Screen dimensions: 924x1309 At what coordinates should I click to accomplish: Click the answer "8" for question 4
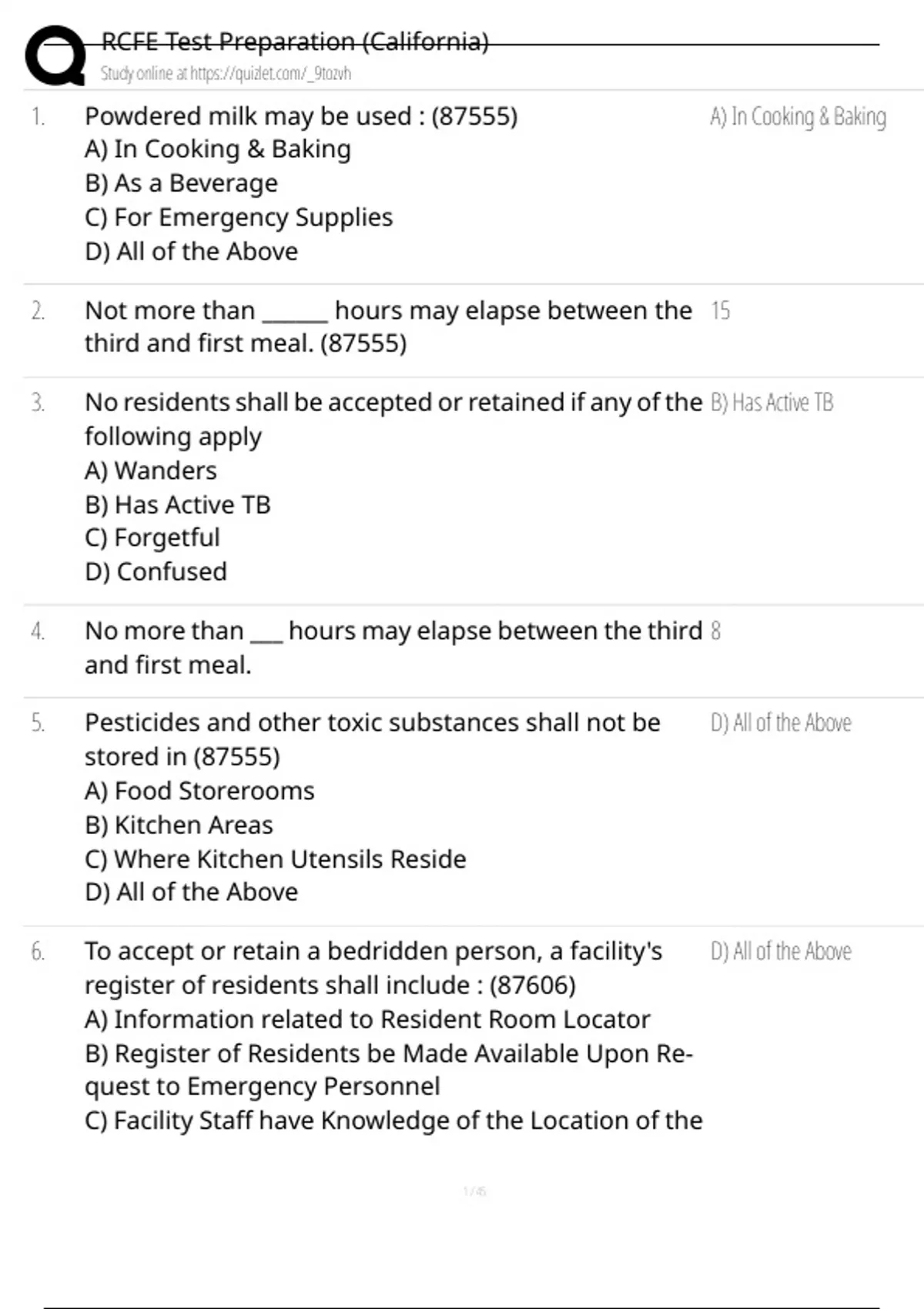[x=716, y=631]
